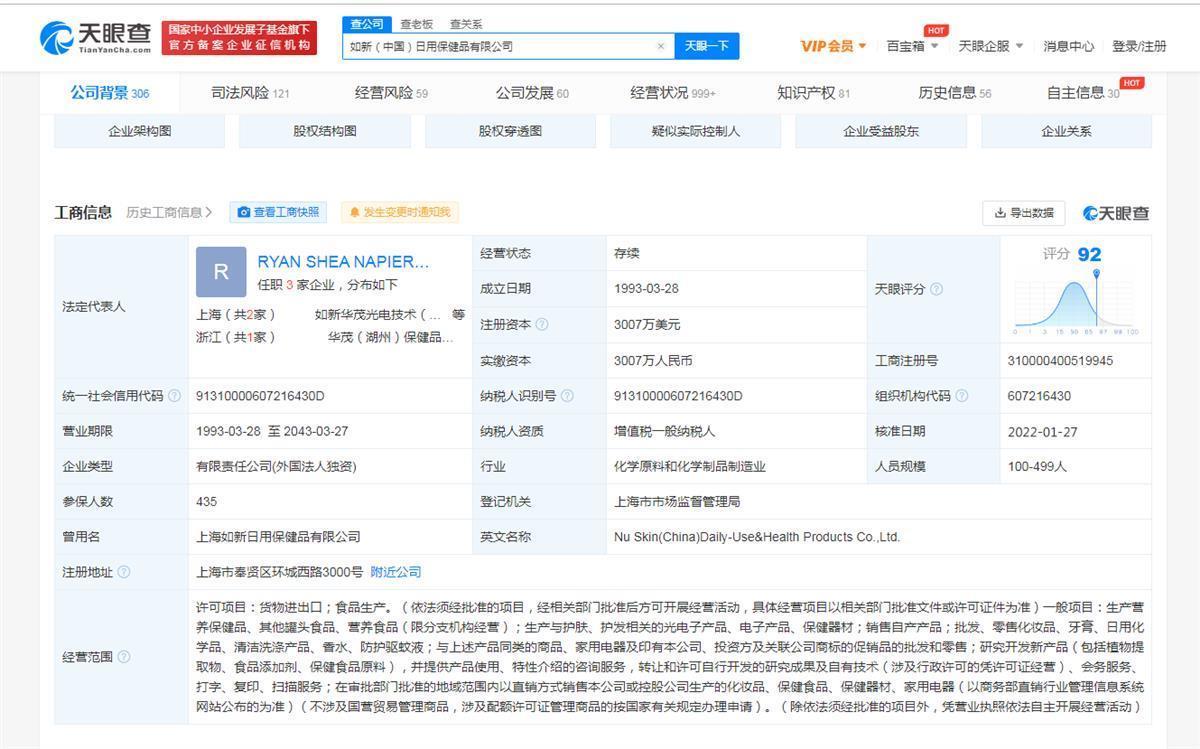Screen dimensions: 1200x749
Task: Click help icon next to 天眼评分
Action: click(936, 289)
